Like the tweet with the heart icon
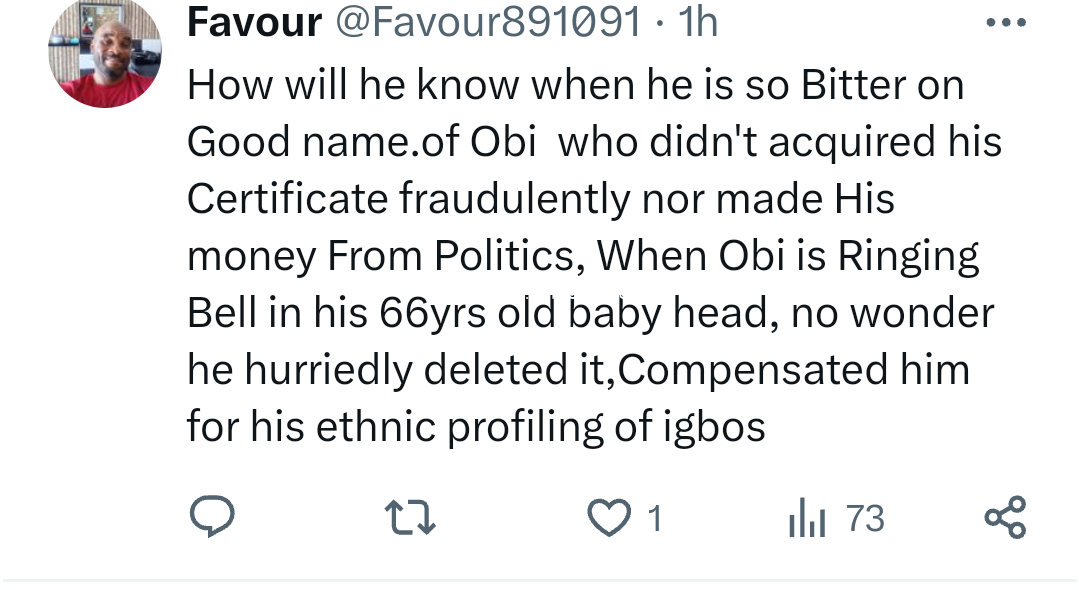The height and width of the screenshot is (590, 1079). [605, 519]
